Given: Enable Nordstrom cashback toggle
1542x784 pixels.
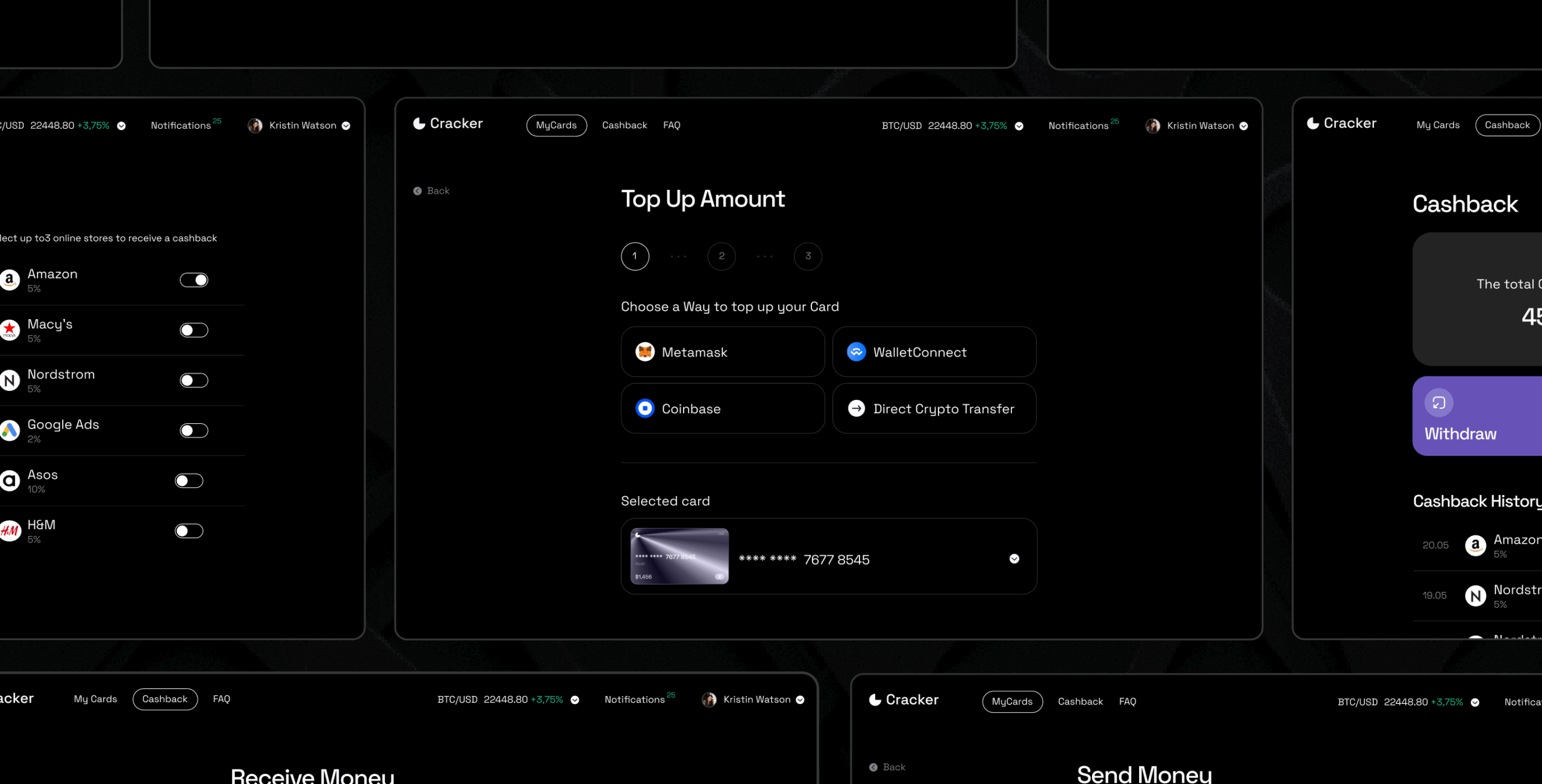Looking at the screenshot, I should tap(194, 381).
